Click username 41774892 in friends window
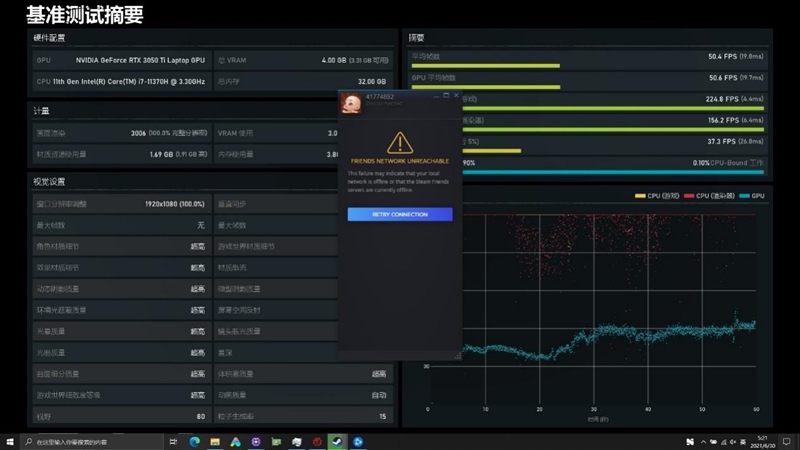The height and width of the screenshot is (450, 800). [x=380, y=96]
